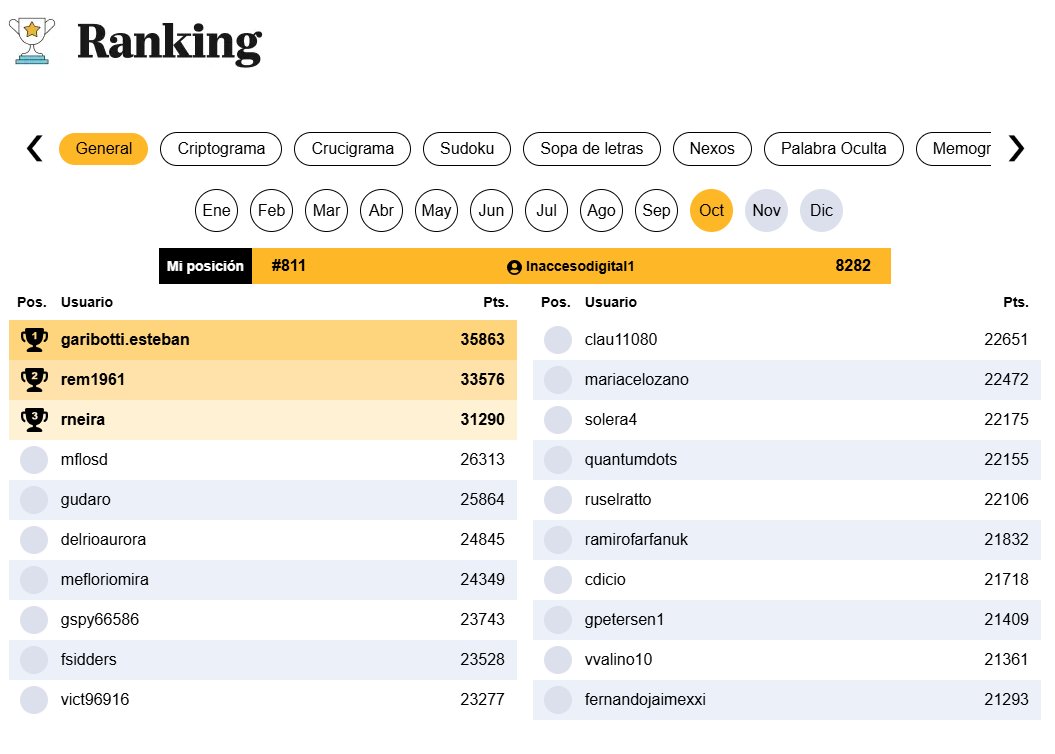1055x754 pixels.
Task: Click the left arrow of category carousel
Action: [34, 149]
